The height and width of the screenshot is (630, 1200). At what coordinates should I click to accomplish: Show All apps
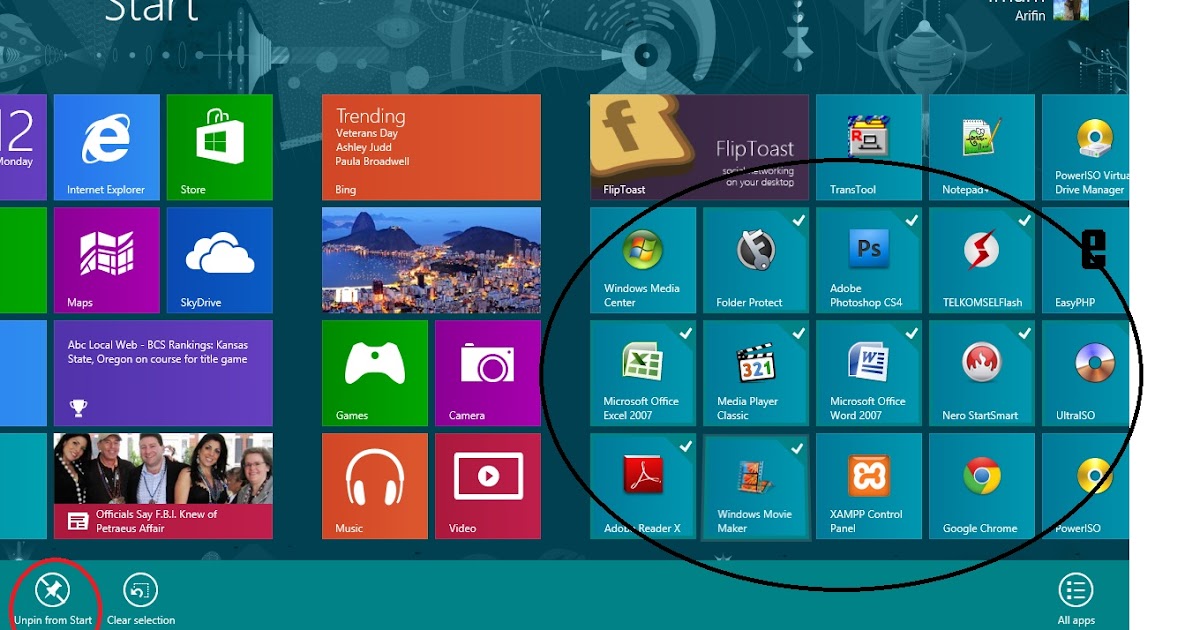[x=1076, y=599]
